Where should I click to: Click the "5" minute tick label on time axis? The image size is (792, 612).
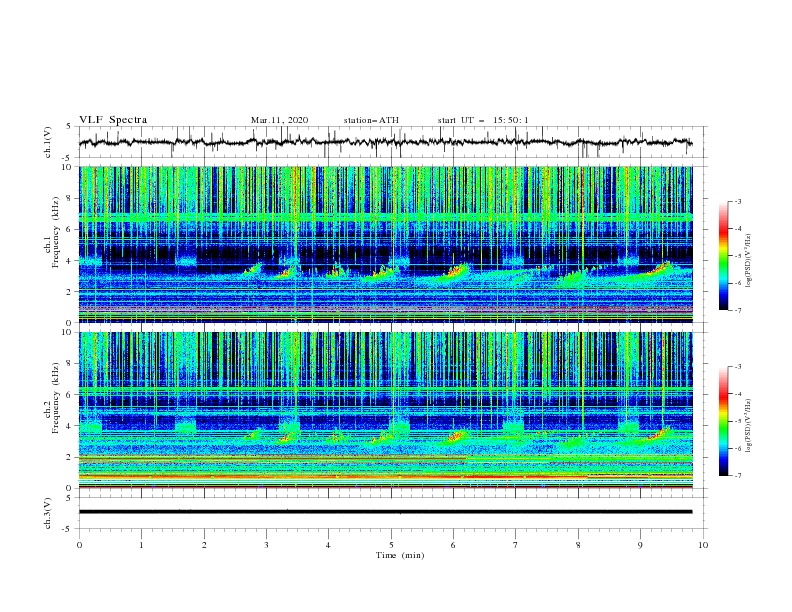[391, 545]
